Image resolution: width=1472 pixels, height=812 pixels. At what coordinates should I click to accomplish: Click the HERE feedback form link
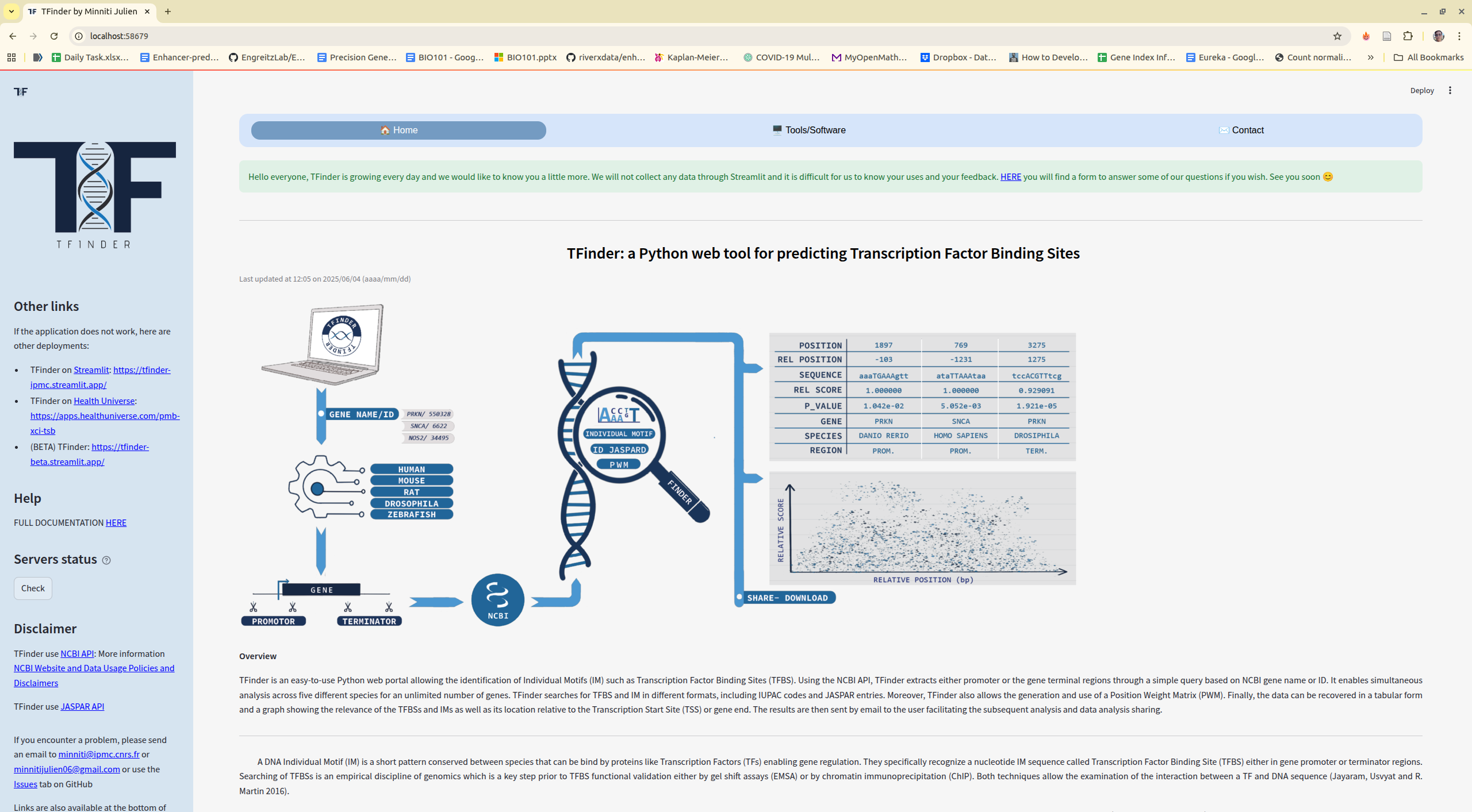point(1010,177)
